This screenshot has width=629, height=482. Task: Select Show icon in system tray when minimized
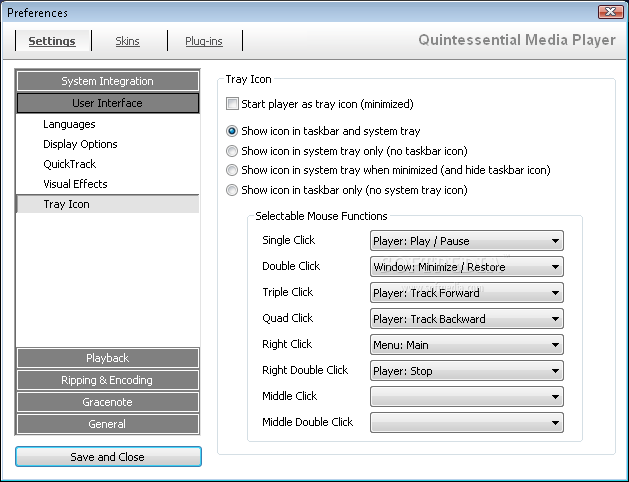click(x=232, y=170)
